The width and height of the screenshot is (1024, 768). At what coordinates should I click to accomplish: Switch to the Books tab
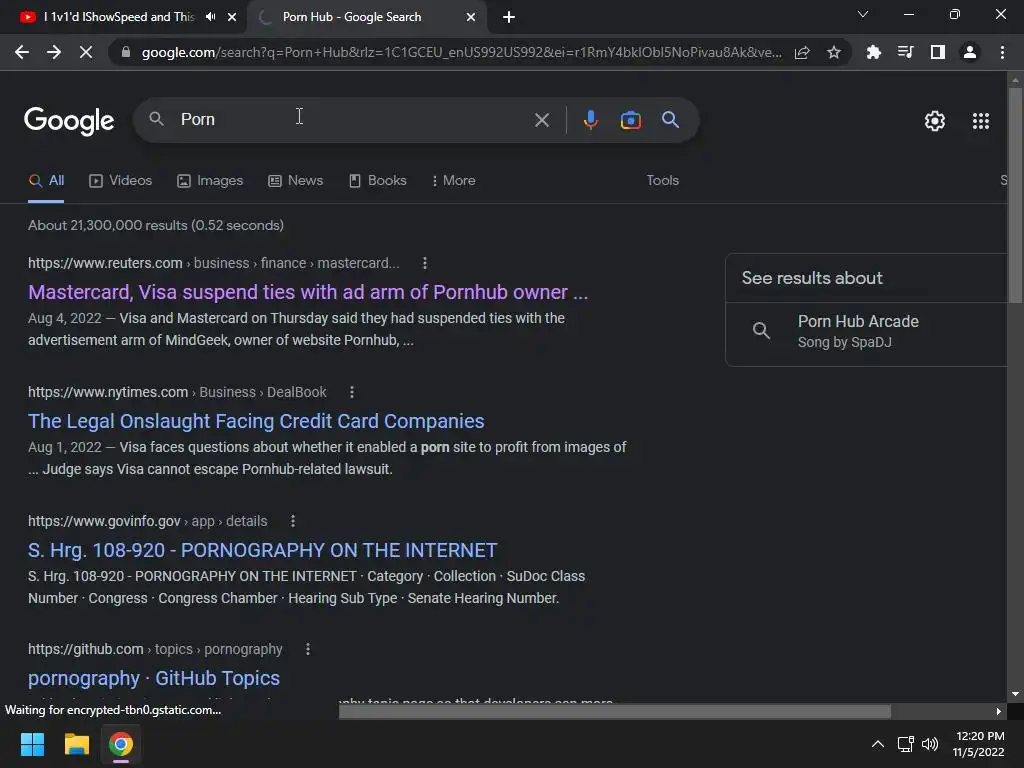[377, 181]
